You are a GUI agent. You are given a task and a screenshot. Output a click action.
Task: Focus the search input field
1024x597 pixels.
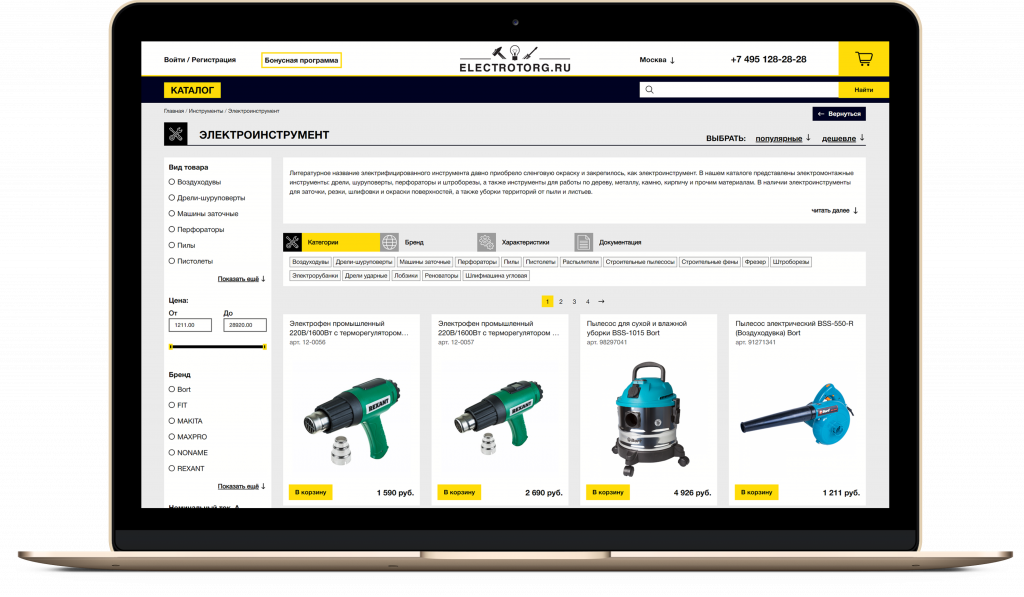point(739,89)
